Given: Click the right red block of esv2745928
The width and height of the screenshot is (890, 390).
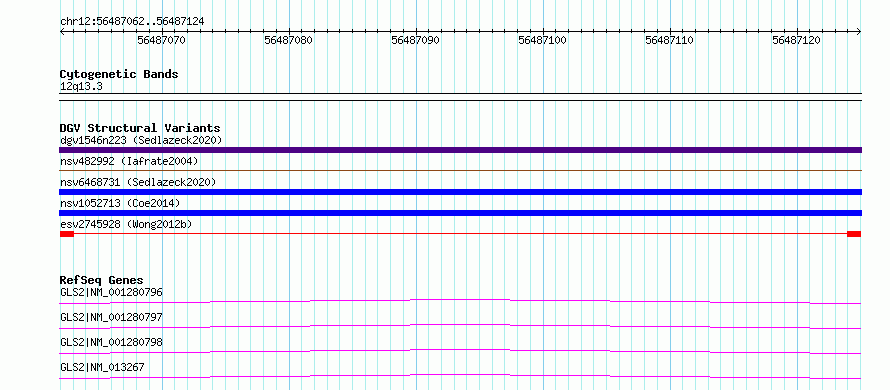Looking at the screenshot, I should click(854, 234).
